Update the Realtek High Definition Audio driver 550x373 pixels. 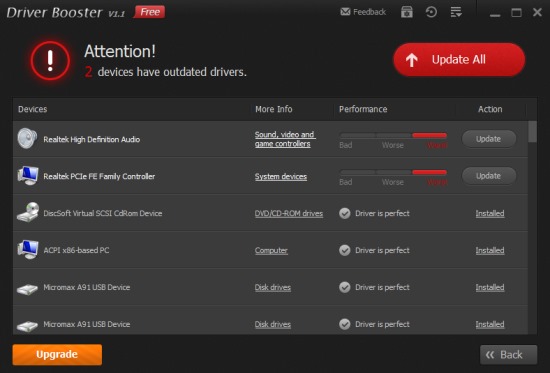click(489, 139)
